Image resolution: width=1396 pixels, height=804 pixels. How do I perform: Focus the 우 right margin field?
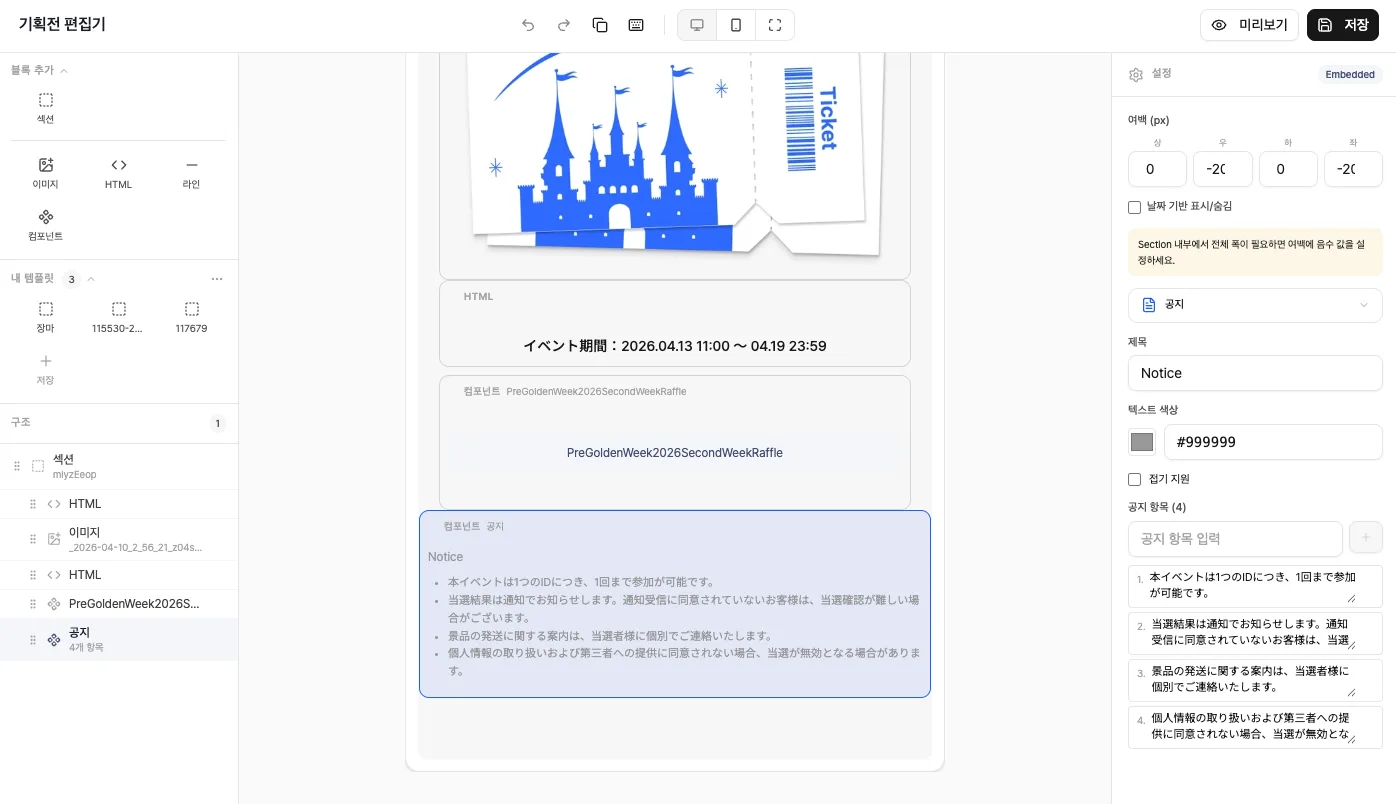tap(1223, 169)
